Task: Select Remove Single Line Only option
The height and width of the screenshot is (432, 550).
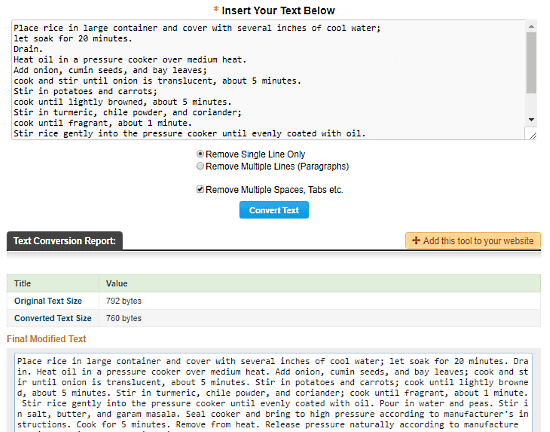Action: pos(200,154)
